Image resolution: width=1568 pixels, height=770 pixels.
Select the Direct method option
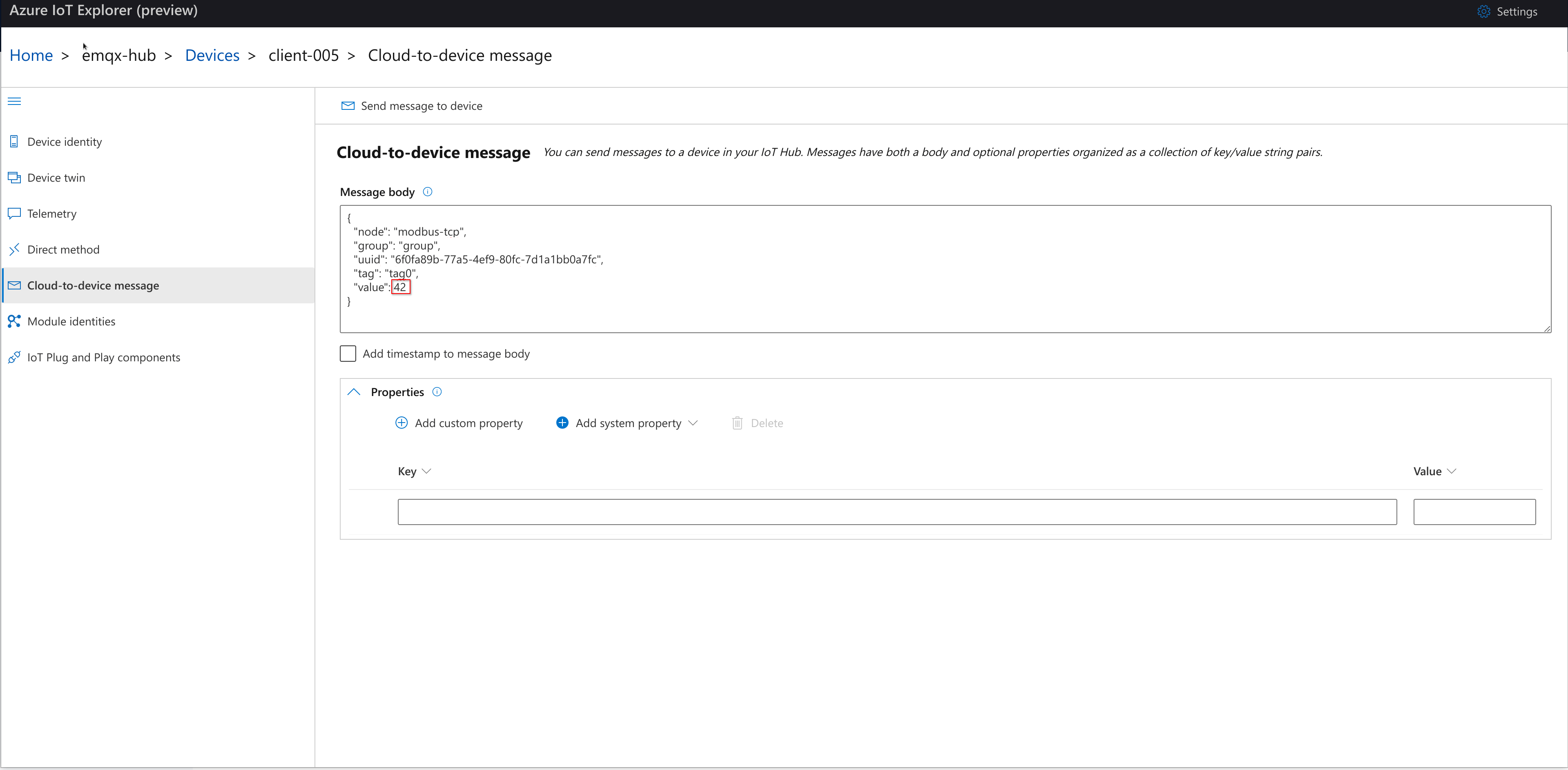click(x=63, y=249)
